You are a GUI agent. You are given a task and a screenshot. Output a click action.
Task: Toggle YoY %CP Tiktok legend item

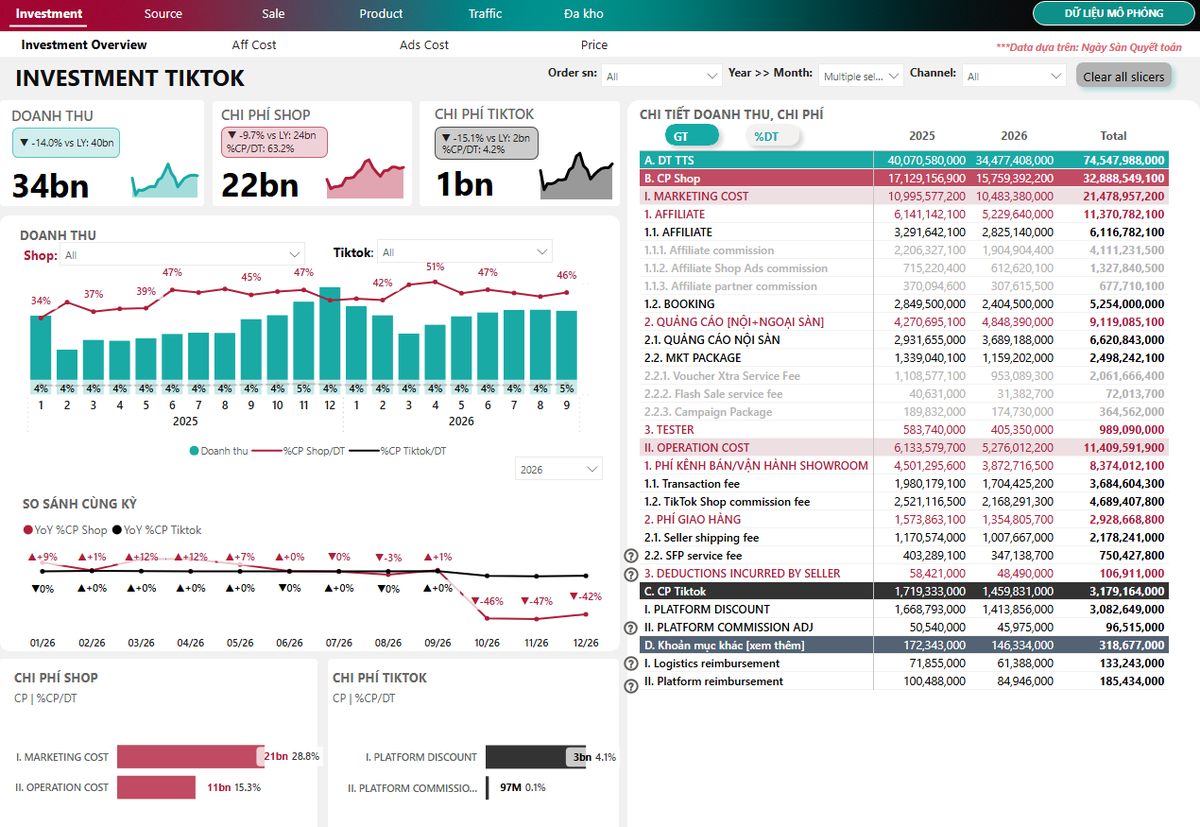point(156,530)
